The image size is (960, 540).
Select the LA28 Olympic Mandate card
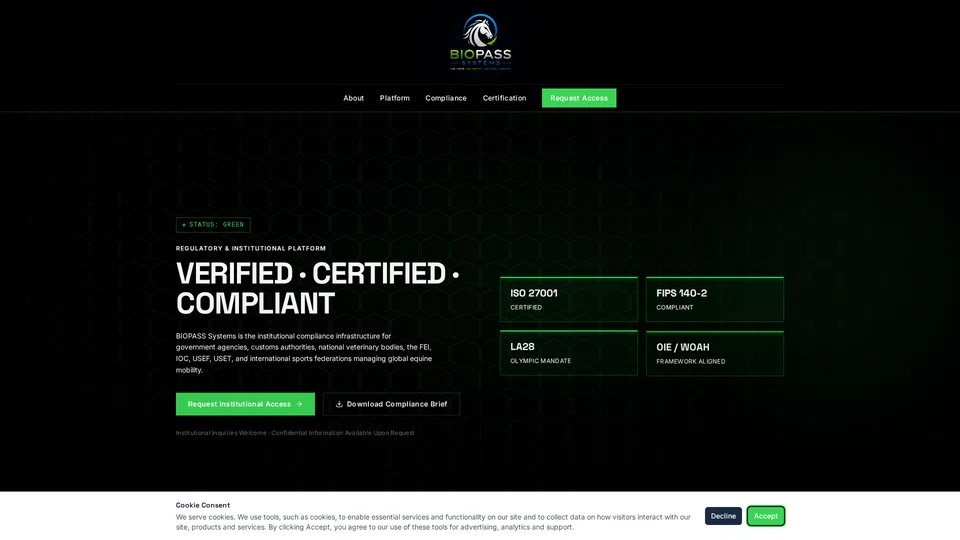[x=569, y=353]
